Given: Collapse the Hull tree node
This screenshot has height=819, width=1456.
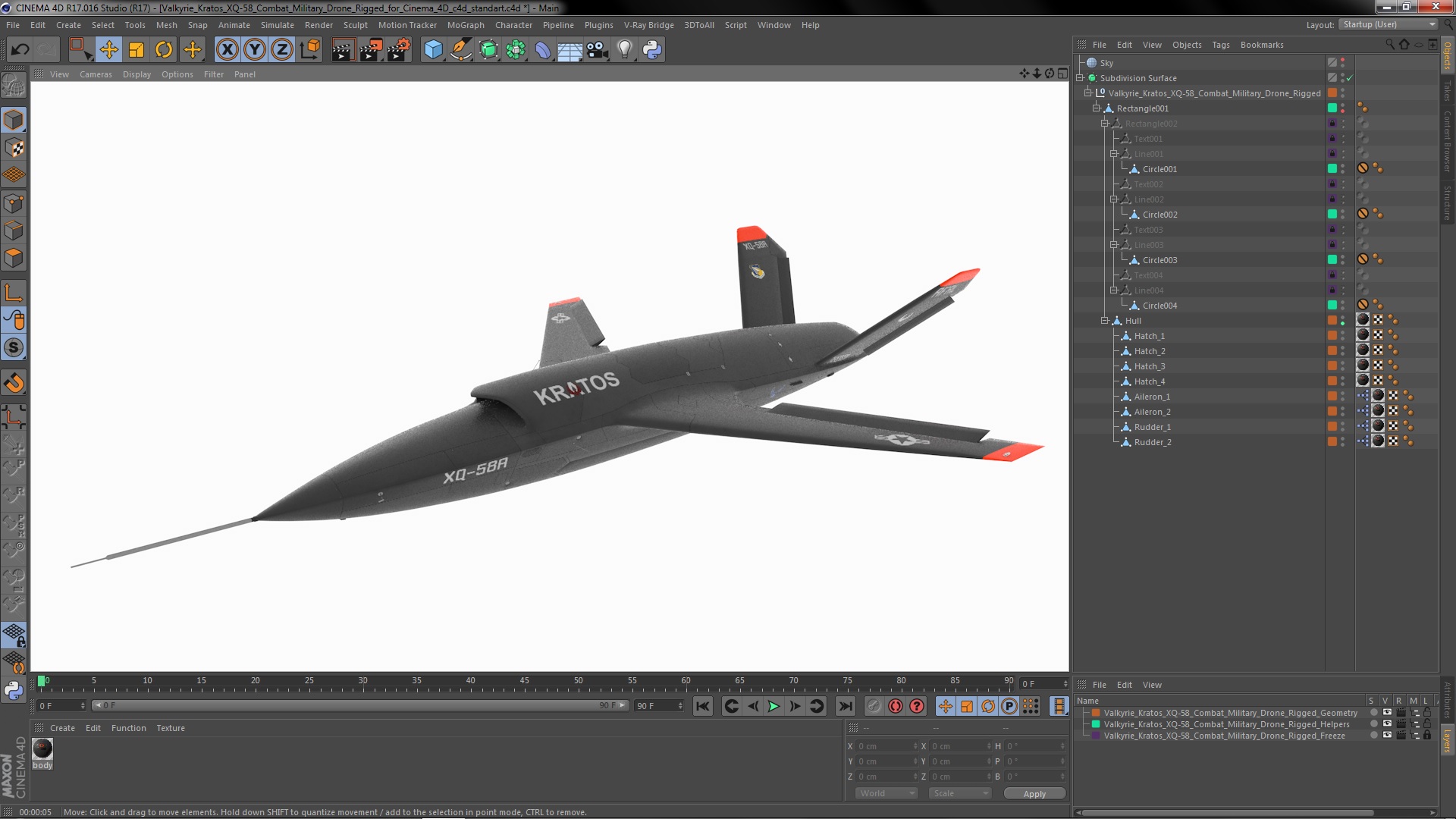Looking at the screenshot, I should (x=1105, y=321).
